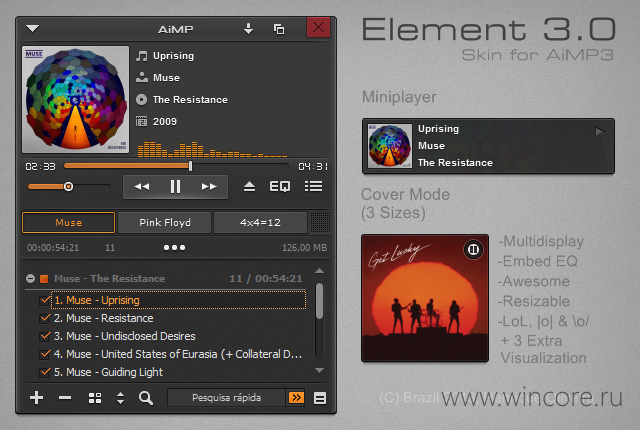The width and height of the screenshot is (640, 430).
Task: Skip to next track
Action: (209, 187)
